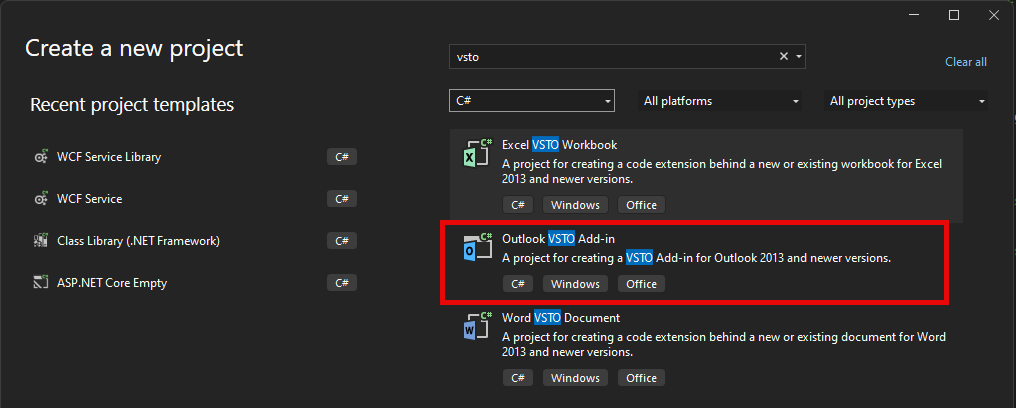
Task: Click the Outlook VSTO Add-in template icon
Action: click(x=478, y=248)
